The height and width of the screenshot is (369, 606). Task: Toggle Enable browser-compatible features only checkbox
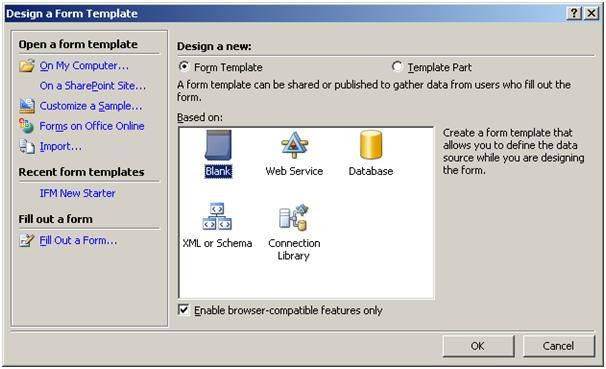pyautogui.click(x=184, y=310)
